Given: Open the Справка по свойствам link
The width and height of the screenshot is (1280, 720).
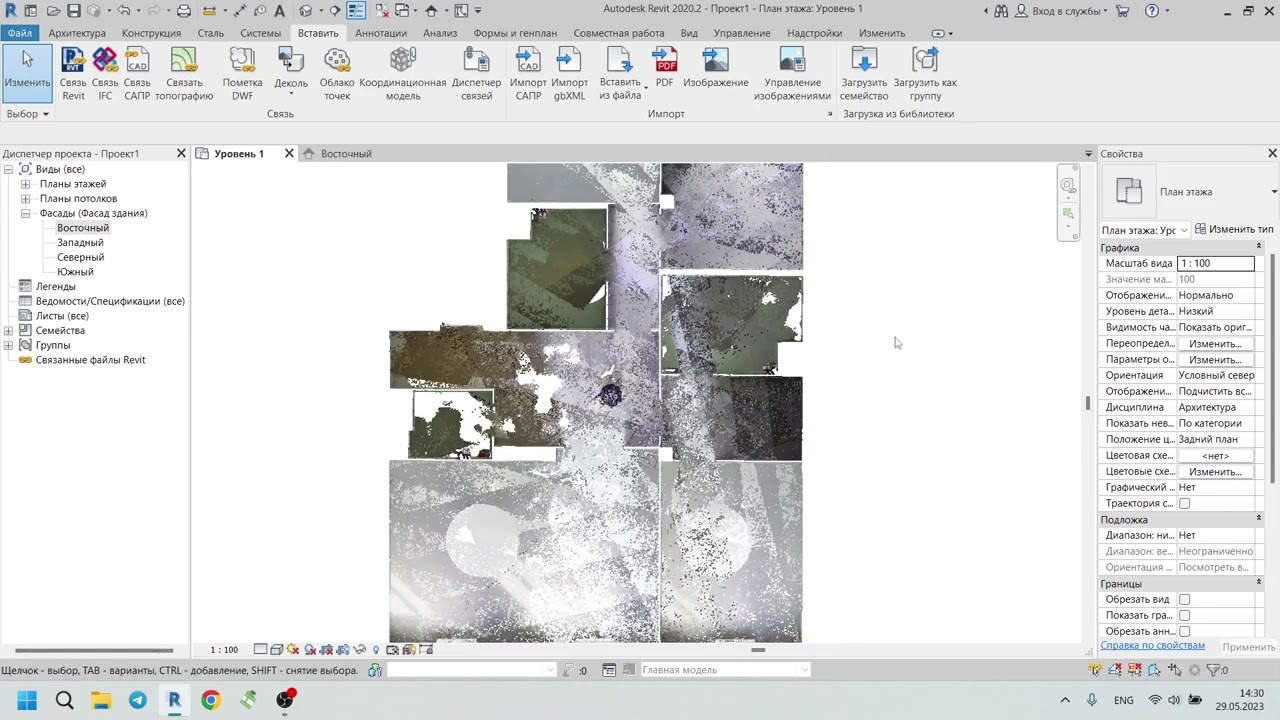Looking at the screenshot, I should [1152, 645].
